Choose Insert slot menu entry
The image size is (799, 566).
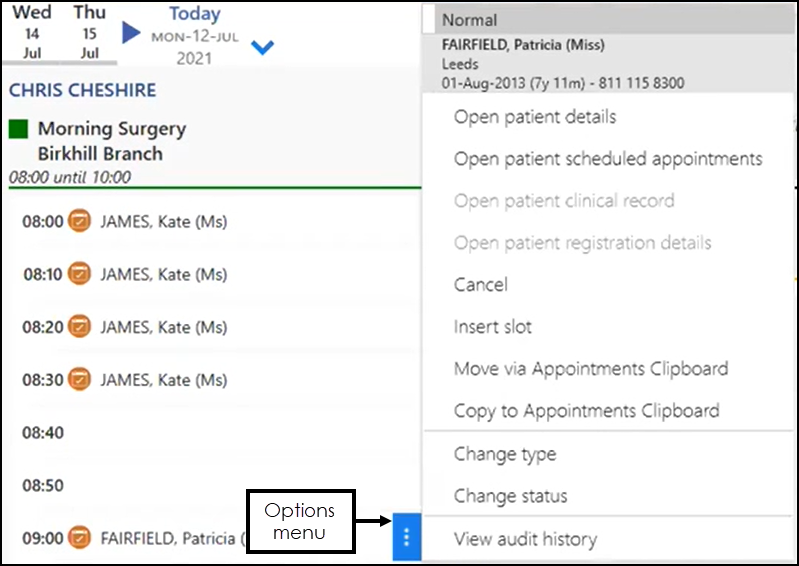point(493,327)
